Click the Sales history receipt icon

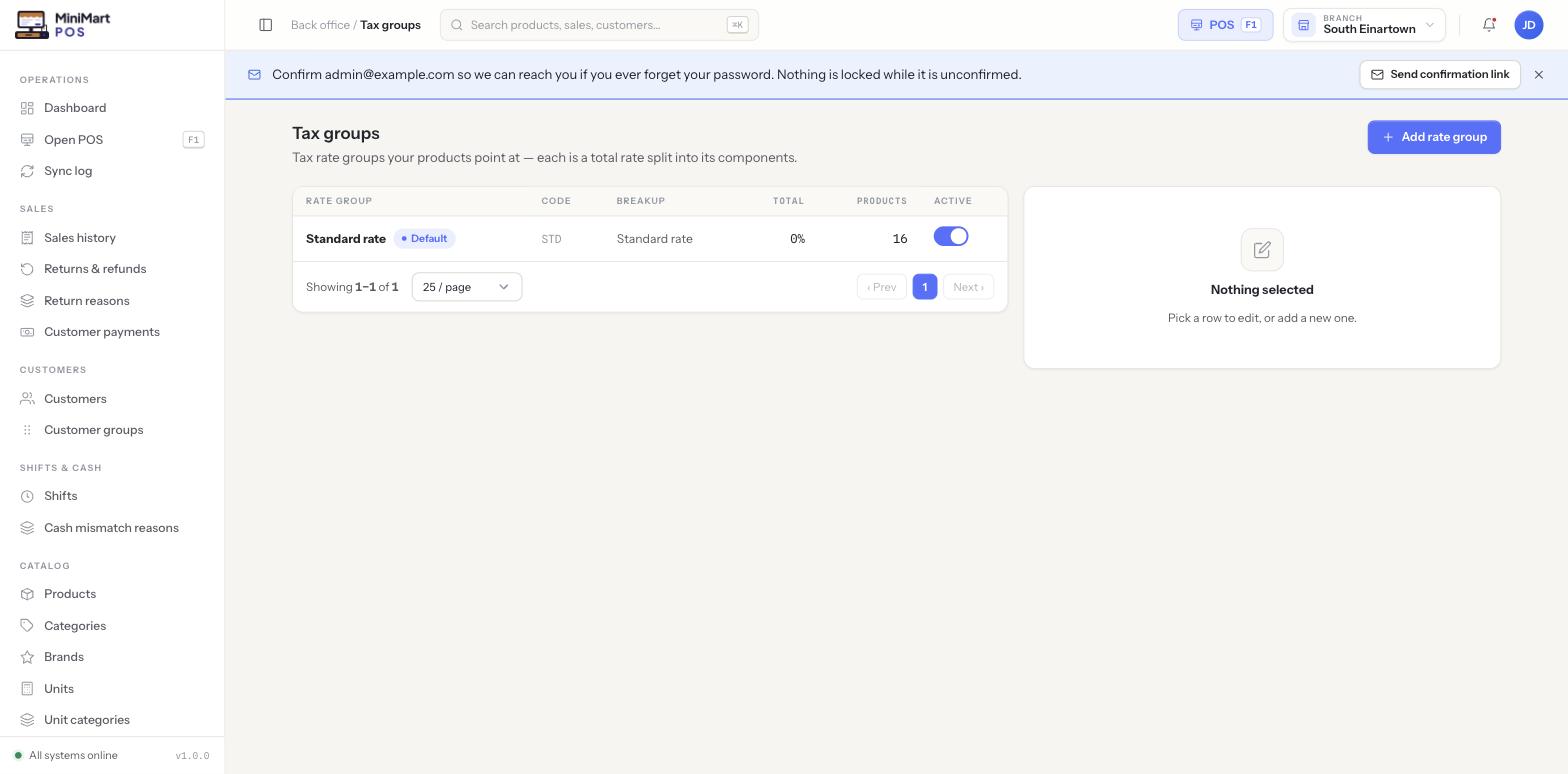tap(27, 238)
